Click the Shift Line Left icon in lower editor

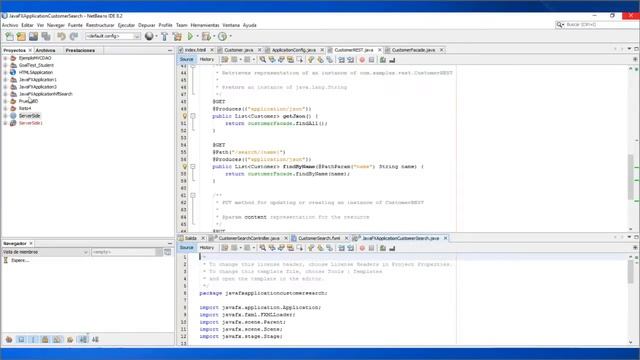[x=341, y=248]
